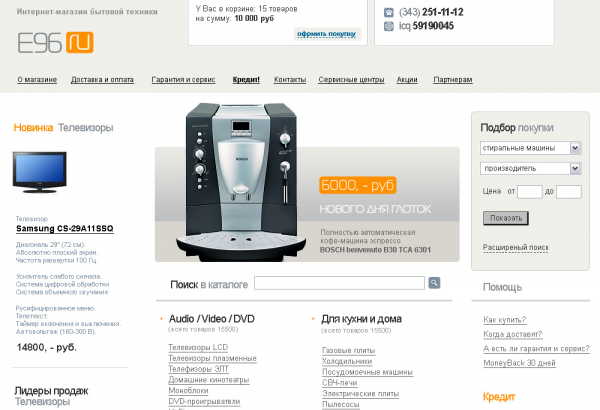Click оформить покупку checkout link
Screen dimensions: 600x410
click(x=326, y=34)
